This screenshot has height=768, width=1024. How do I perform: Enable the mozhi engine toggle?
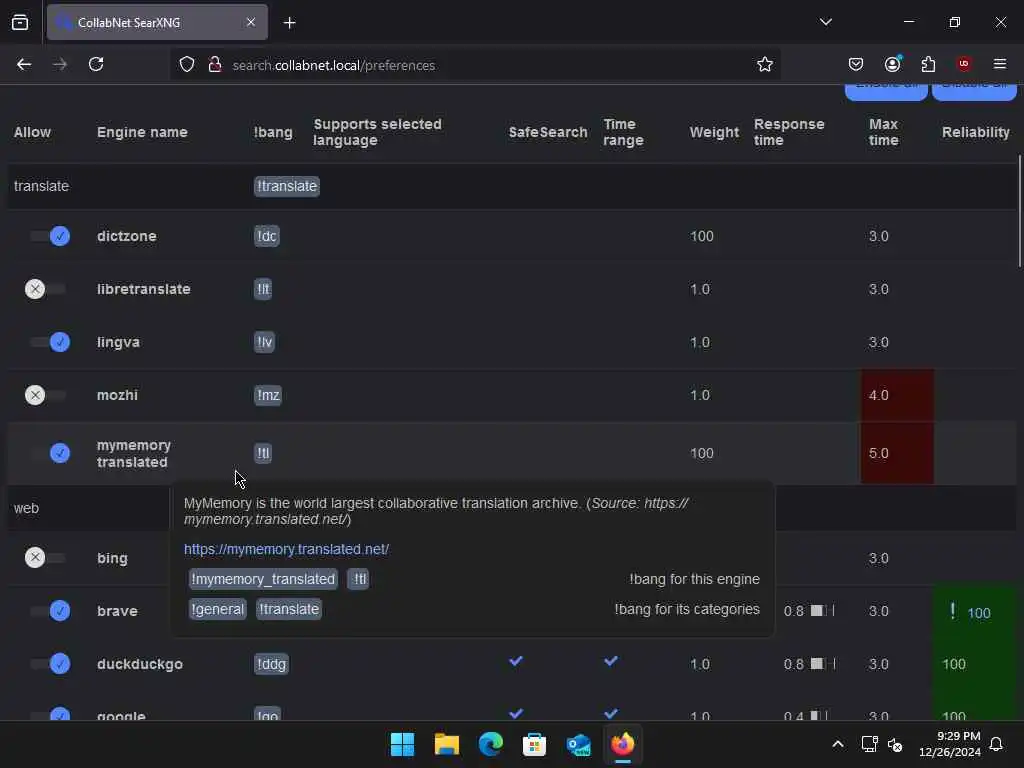tap(44, 395)
